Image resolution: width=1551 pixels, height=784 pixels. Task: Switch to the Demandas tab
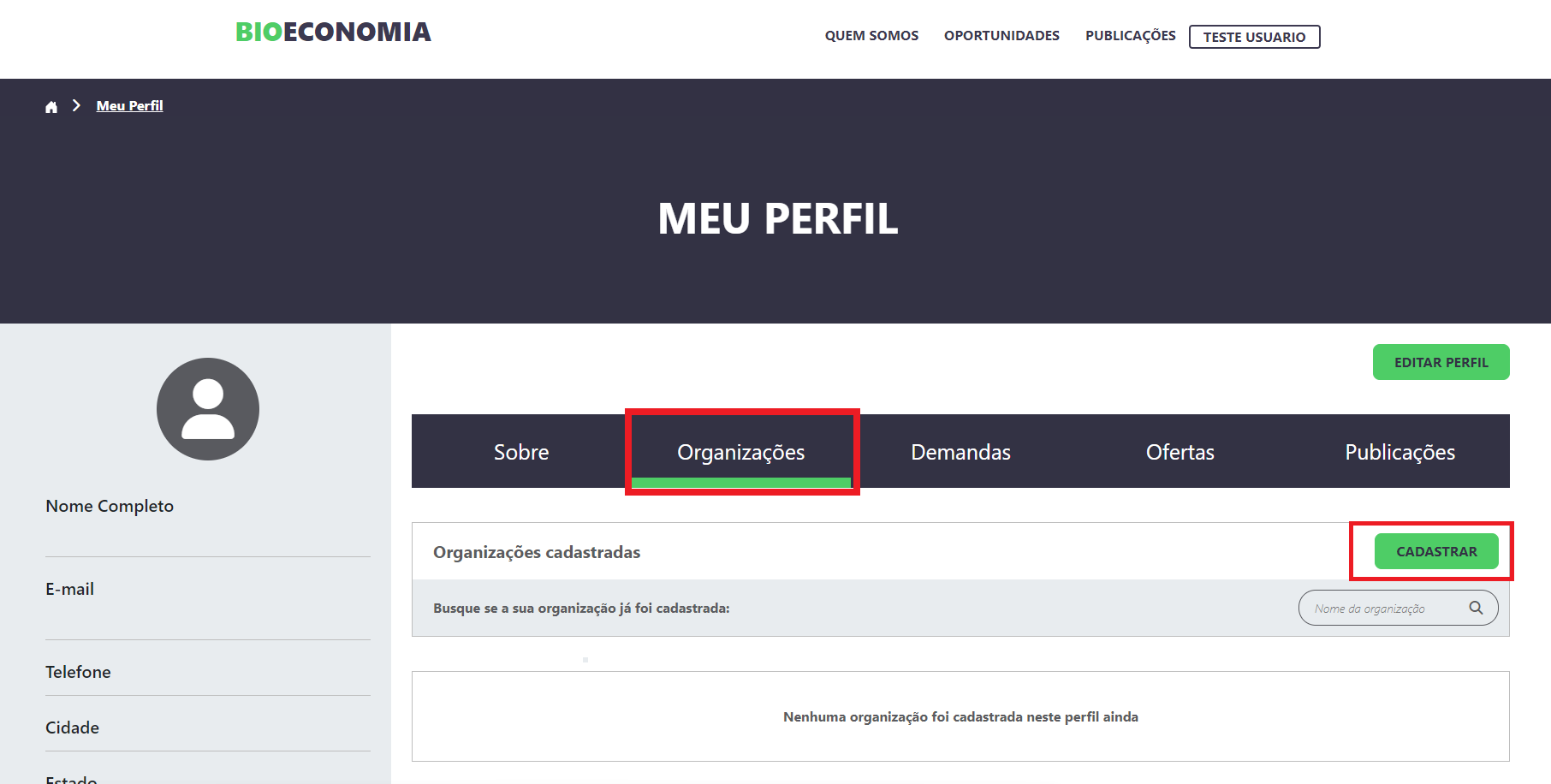960,452
